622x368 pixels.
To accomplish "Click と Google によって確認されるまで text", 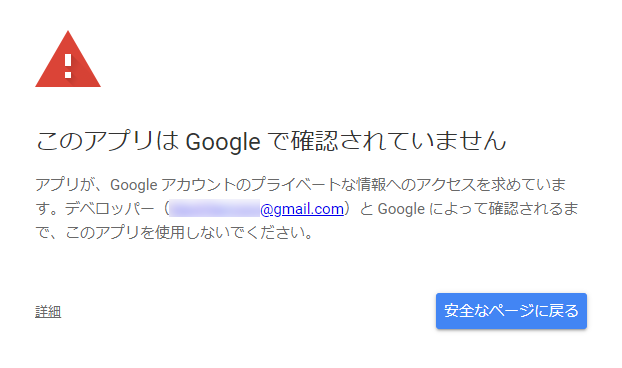I will [469, 209].
